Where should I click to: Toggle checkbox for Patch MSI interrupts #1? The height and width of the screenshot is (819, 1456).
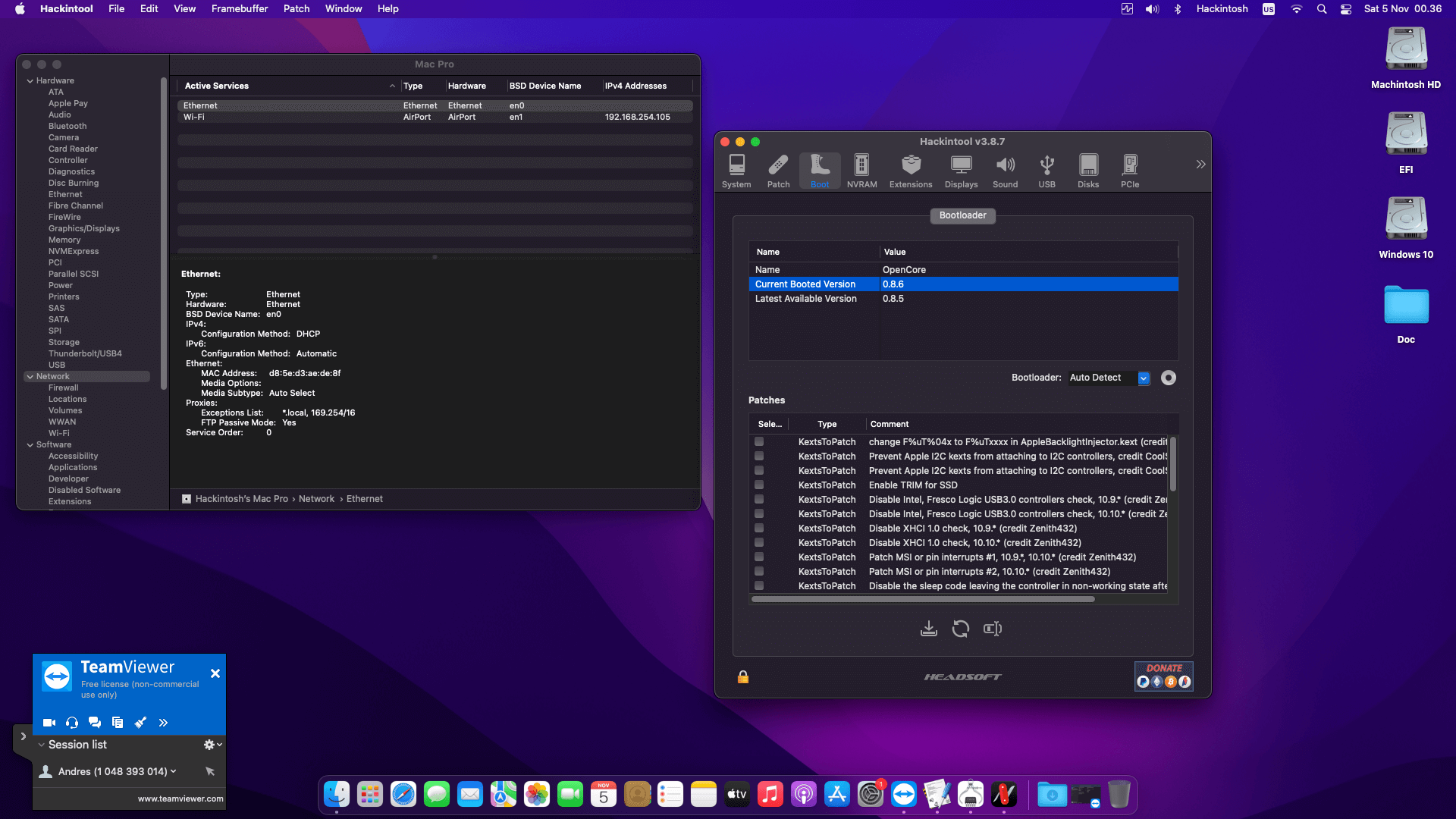pyautogui.click(x=759, y=557)
